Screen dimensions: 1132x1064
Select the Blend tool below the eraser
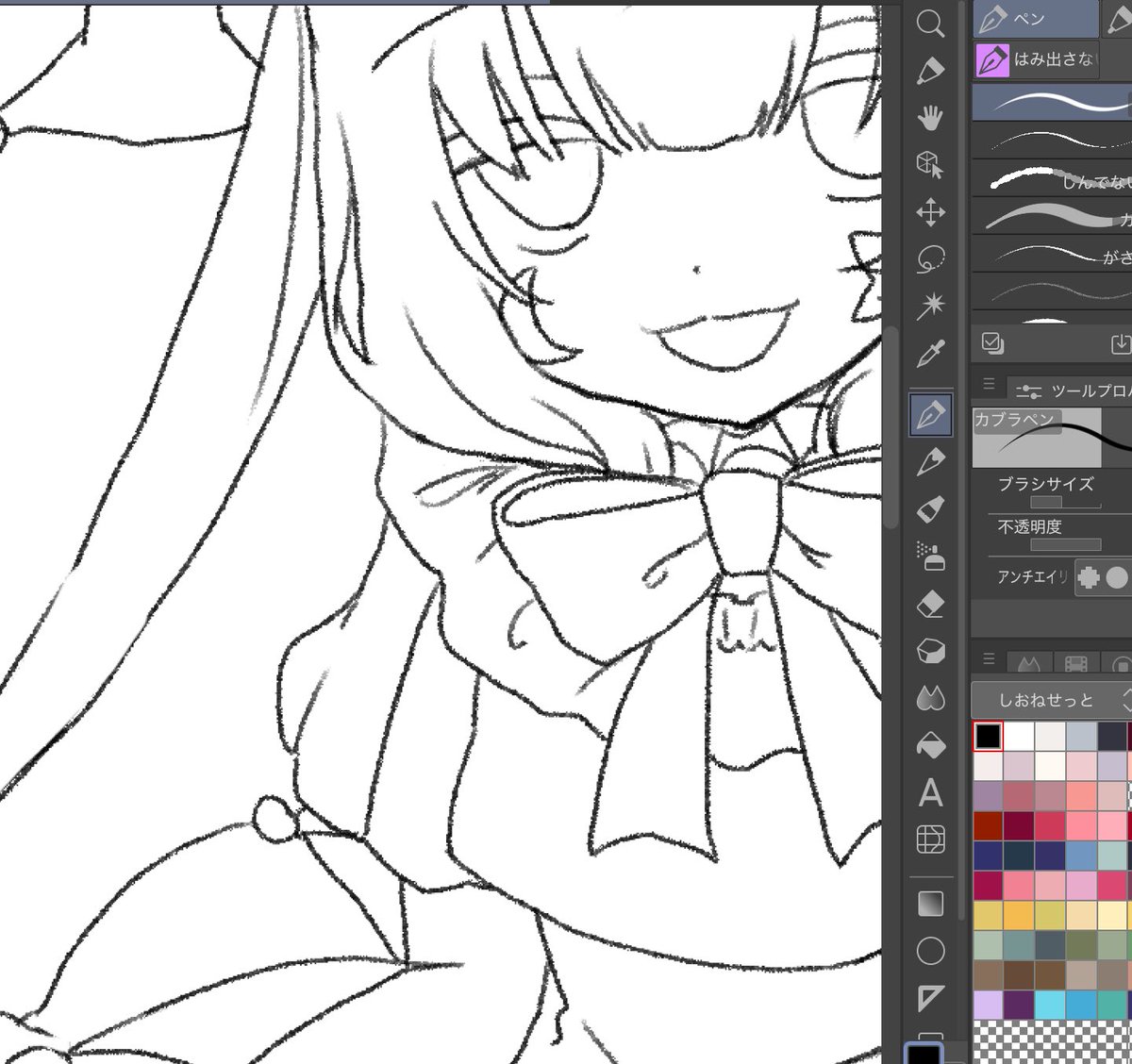pyautogui.click(x=931, y=651)
